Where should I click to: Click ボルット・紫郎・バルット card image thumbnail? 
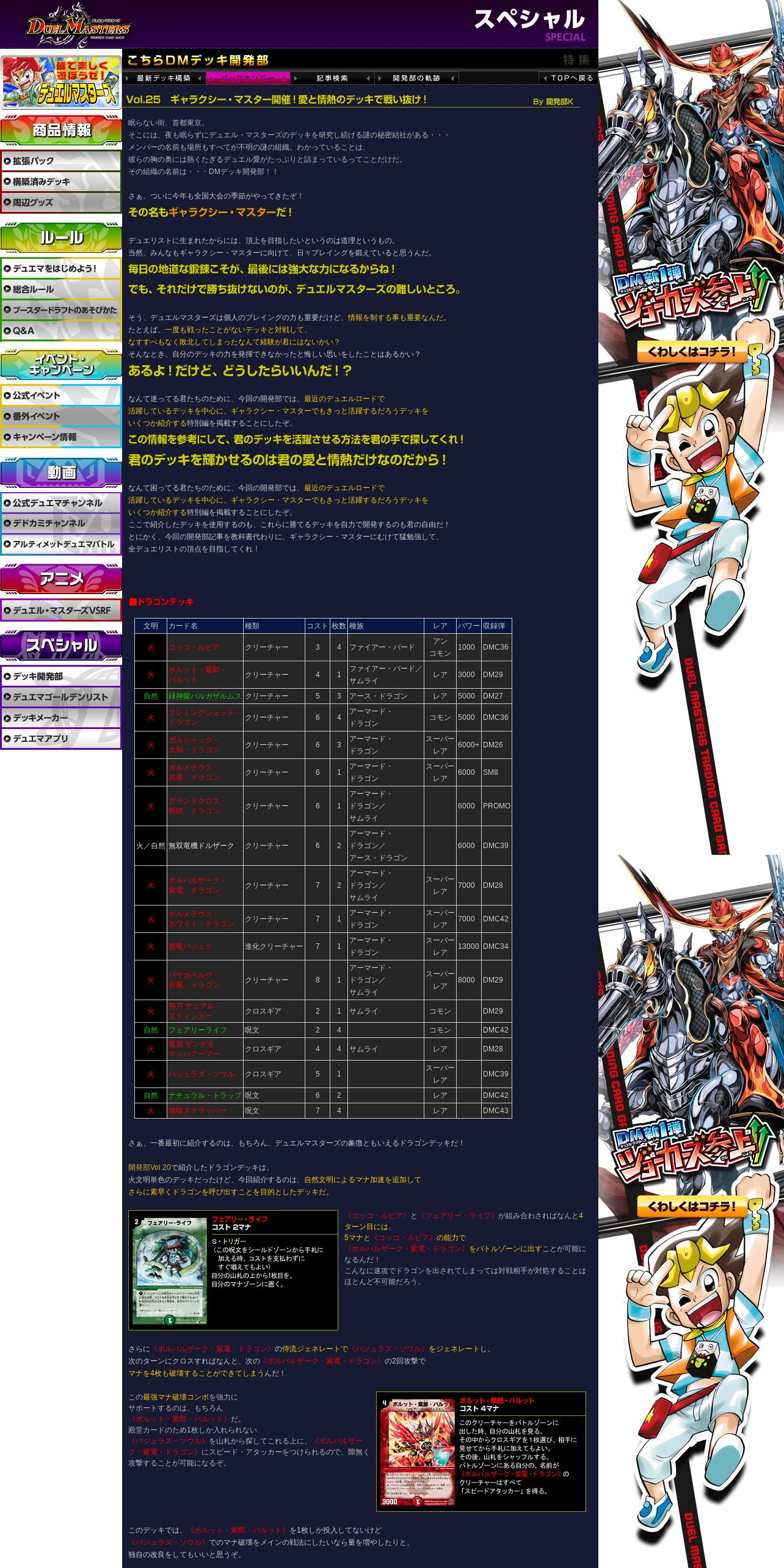418,1453
